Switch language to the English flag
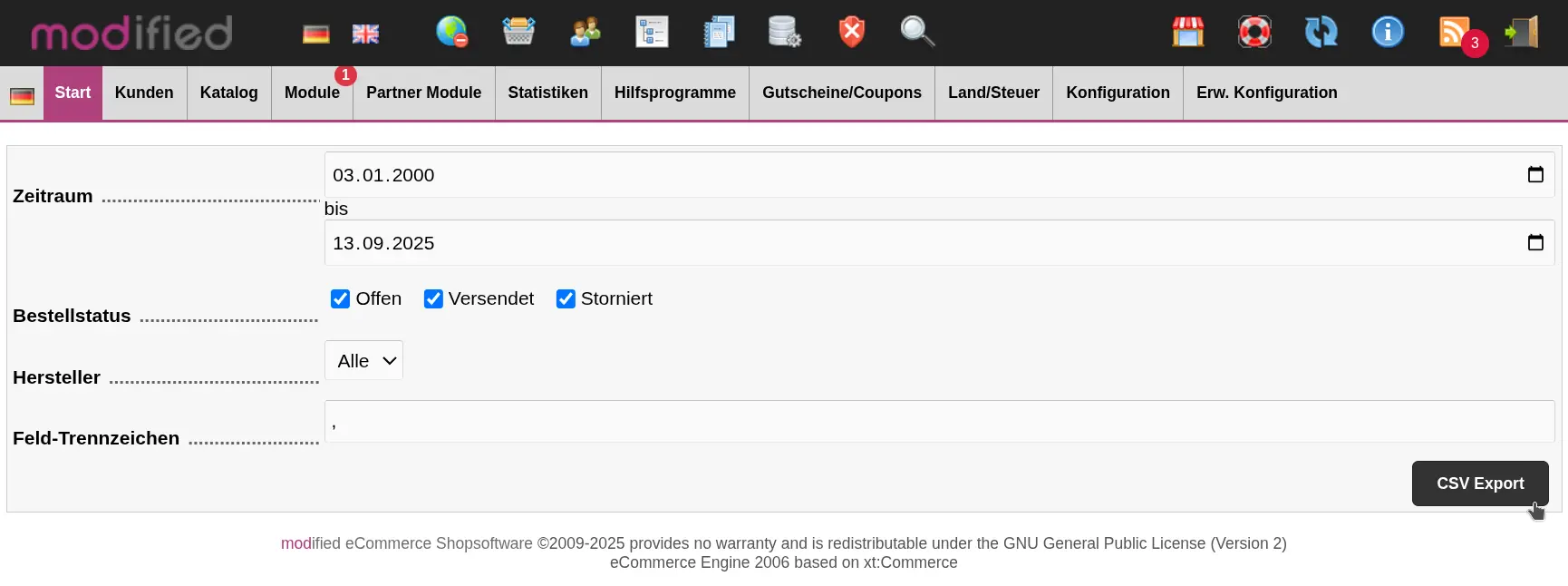Image resolution: width=1568 pixels, height=586 pixels. [x=365, y=34]
